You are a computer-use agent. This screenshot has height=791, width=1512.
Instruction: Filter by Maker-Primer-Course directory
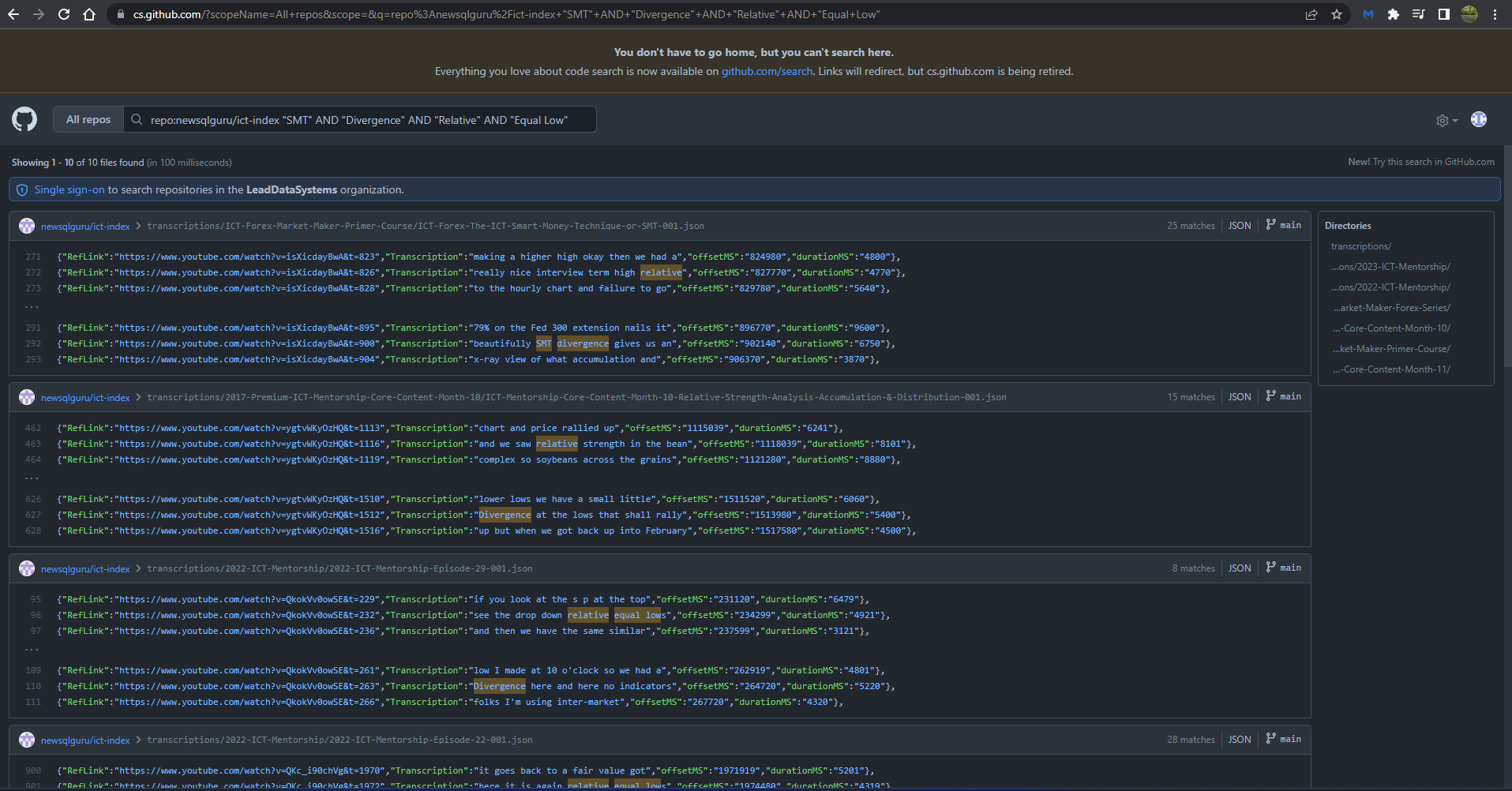1391,349
